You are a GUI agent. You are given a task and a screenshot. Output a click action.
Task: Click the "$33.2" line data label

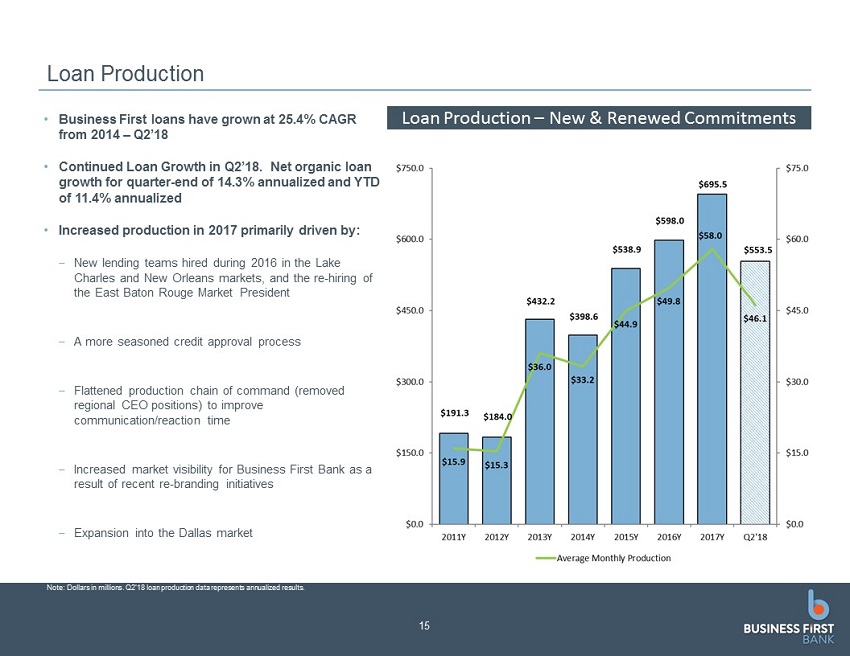tap(583, 380)
